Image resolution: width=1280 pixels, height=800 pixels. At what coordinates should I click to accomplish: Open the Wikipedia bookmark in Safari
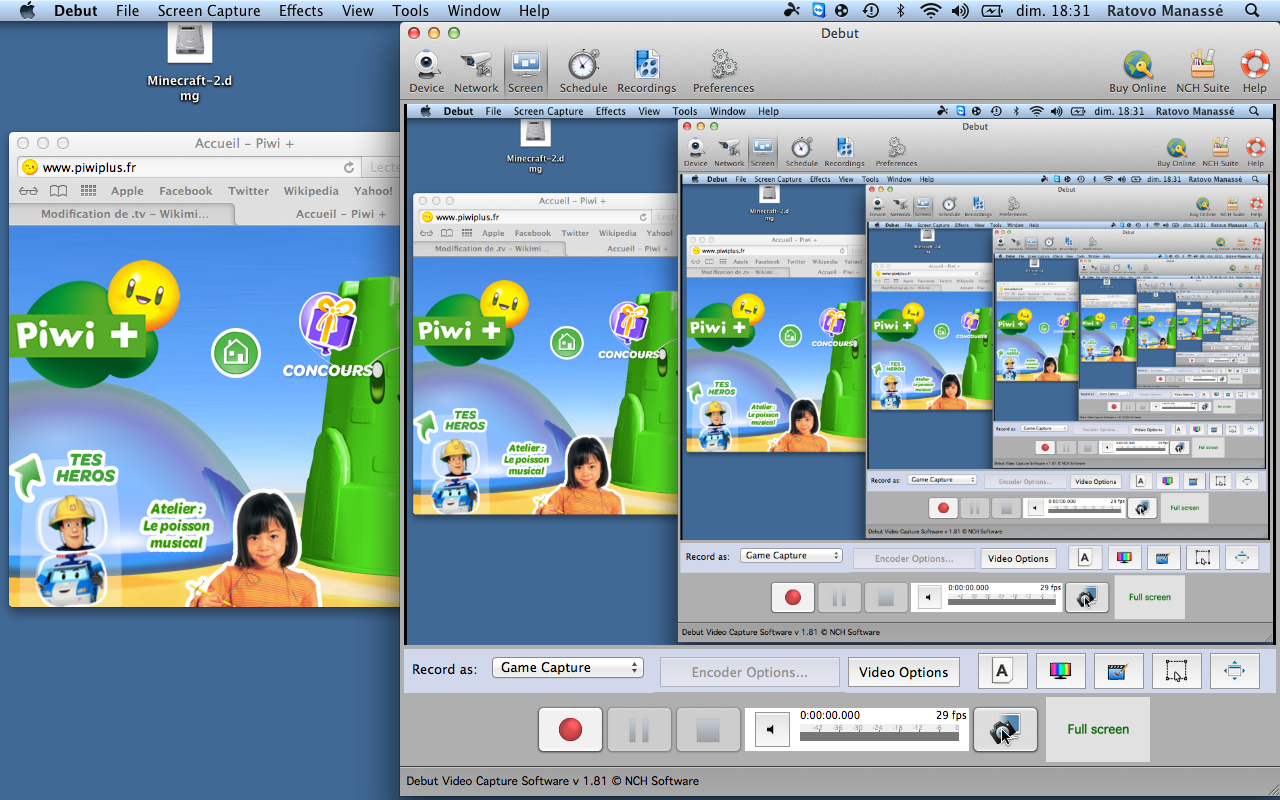(311, 191)
